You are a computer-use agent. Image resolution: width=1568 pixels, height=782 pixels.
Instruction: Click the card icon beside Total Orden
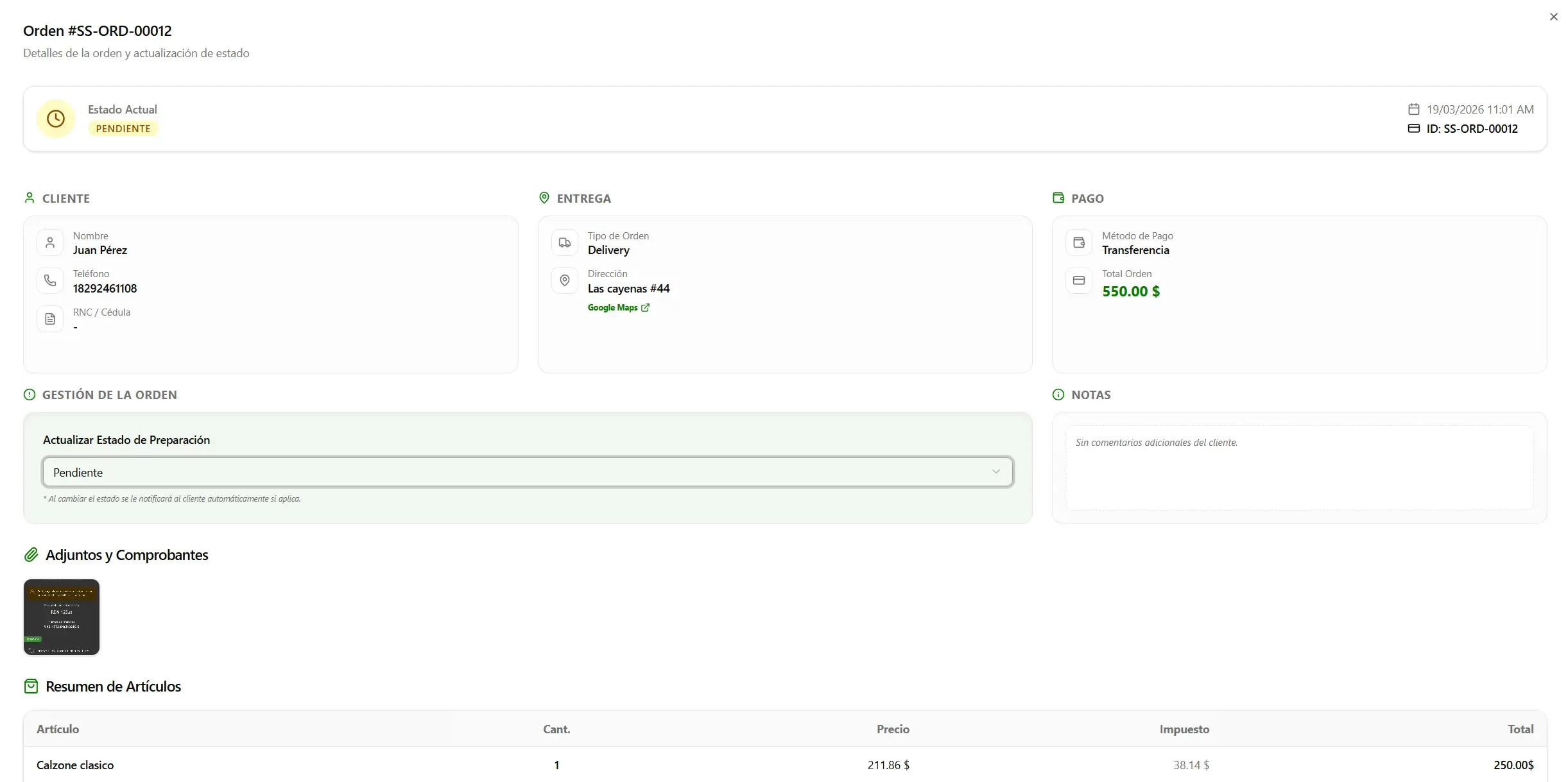[1079, 280]
